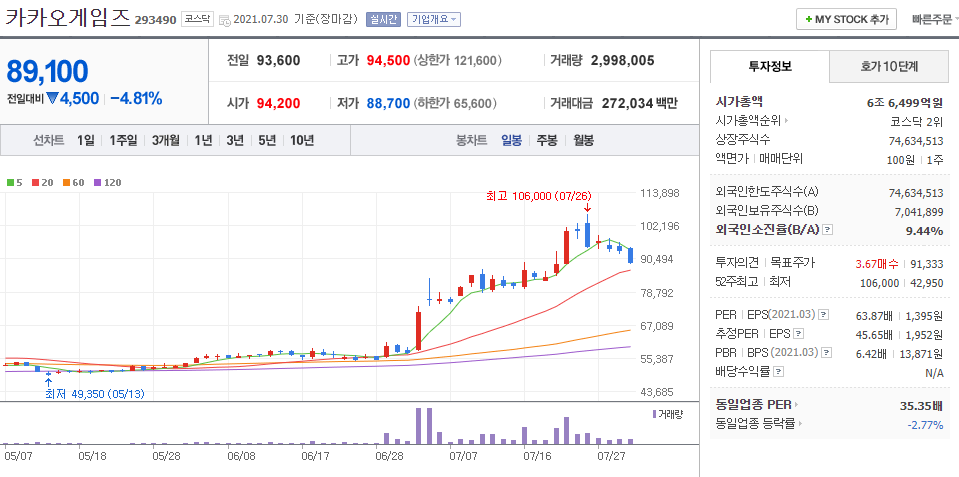Screen dimensions: 959x477
Task: Click the 최저 49,350 (05/13) chart marker
Action: pyautogui.click(x=95, y=394)
